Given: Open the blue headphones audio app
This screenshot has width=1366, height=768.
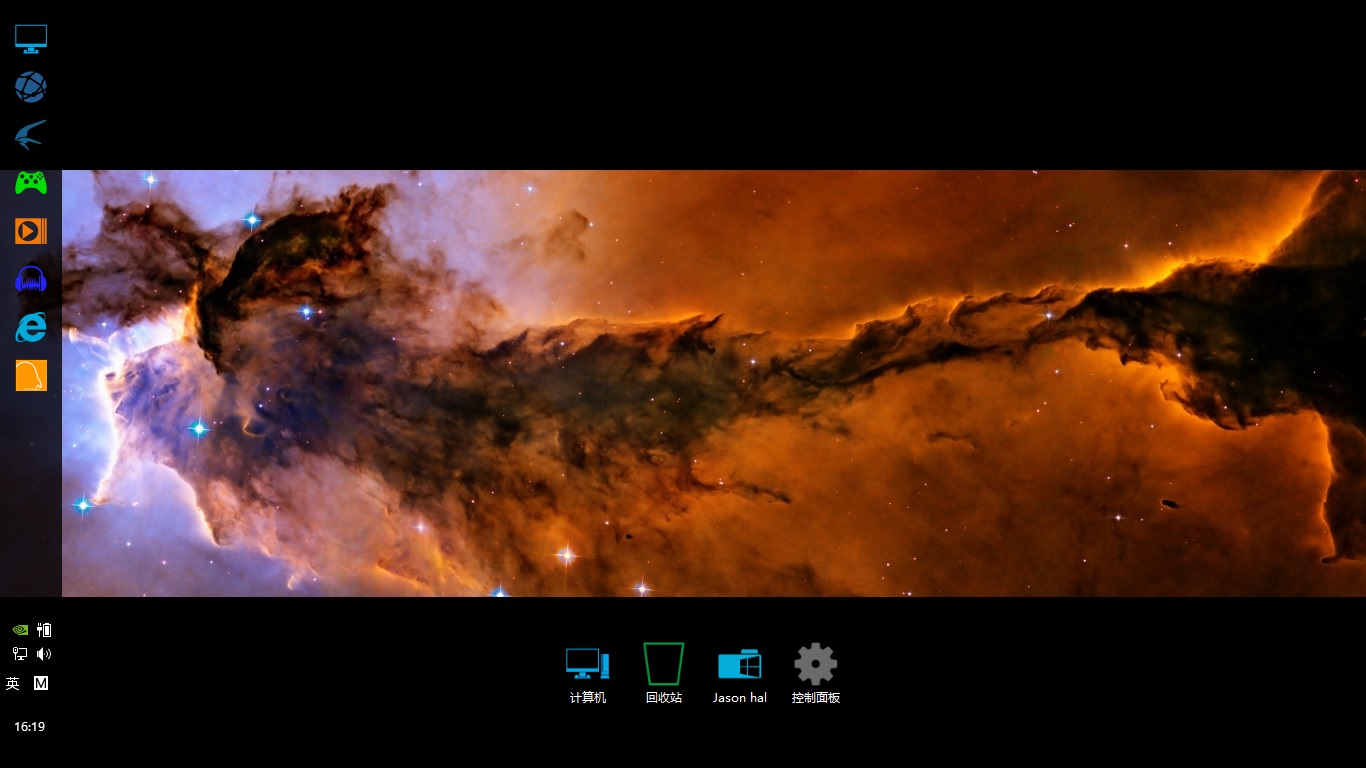Looking at the screenshot, I should (x=31, y=279).
